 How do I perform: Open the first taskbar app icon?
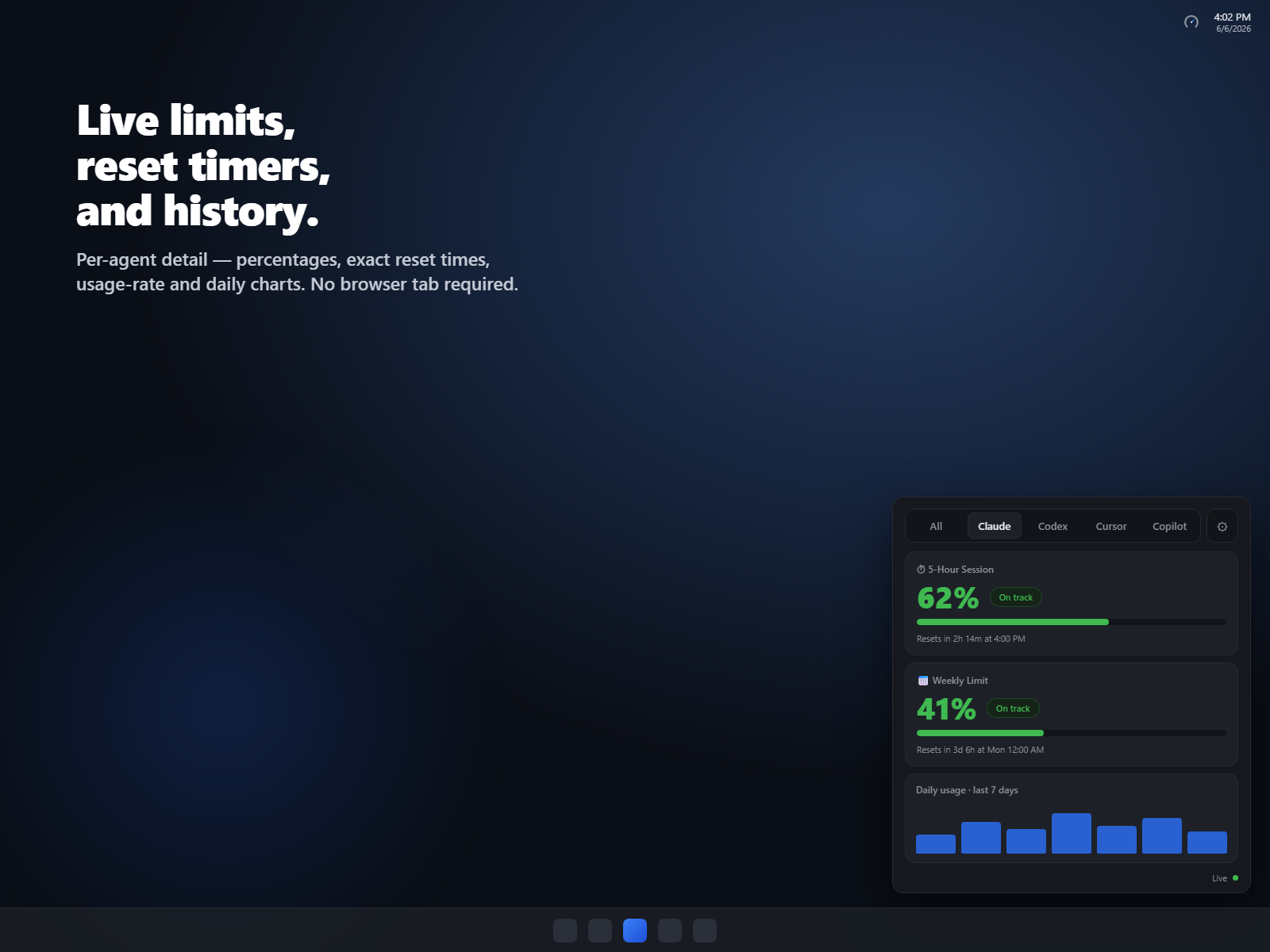(x=565, y=931)
